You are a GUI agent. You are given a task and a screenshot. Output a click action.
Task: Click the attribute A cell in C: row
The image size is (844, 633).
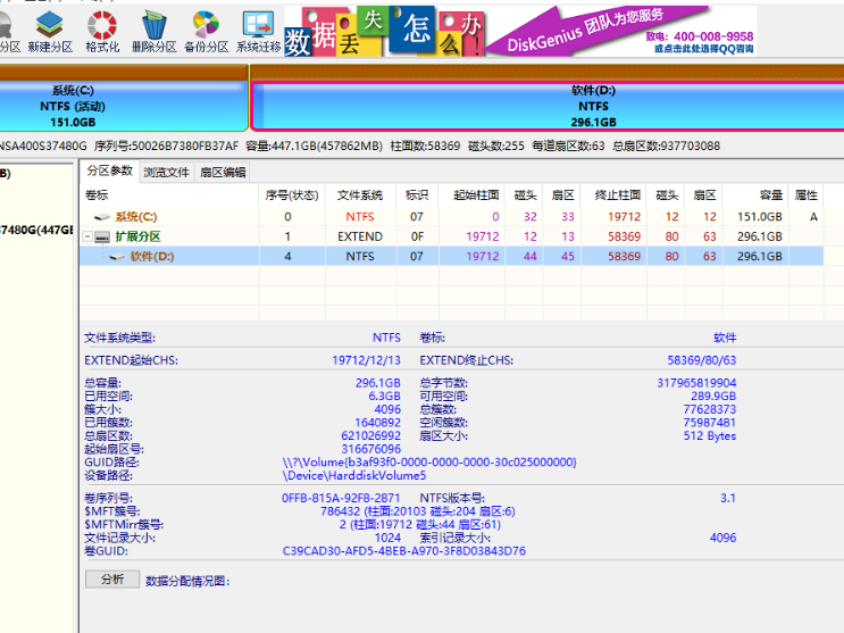[813, 216]
